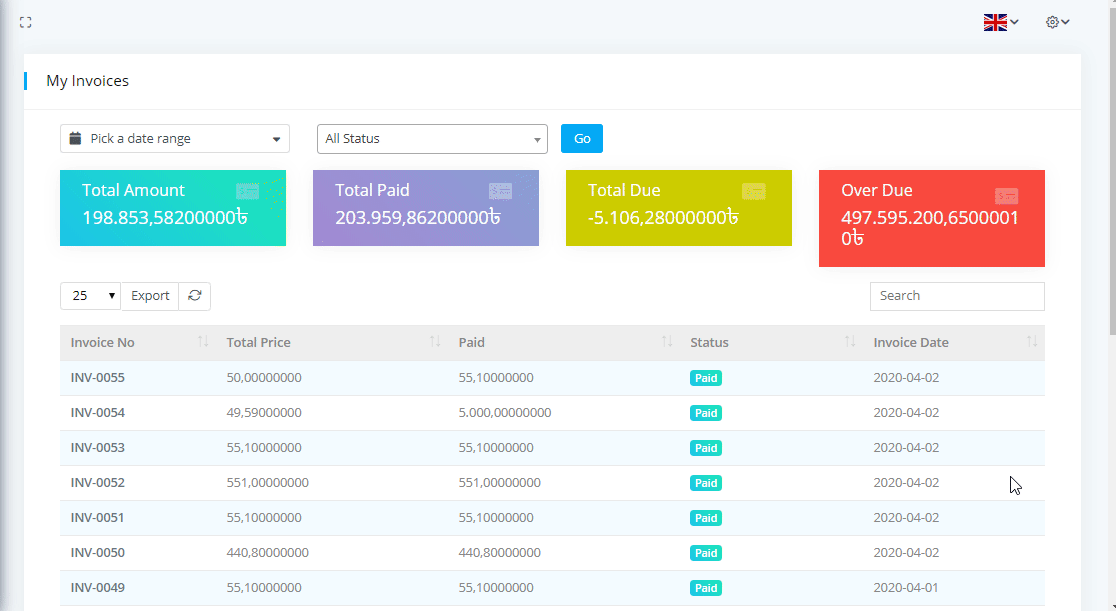Sort by Invoice No column
The height and width of the screenshot is (611, 1116).
(x=103, y=343)
